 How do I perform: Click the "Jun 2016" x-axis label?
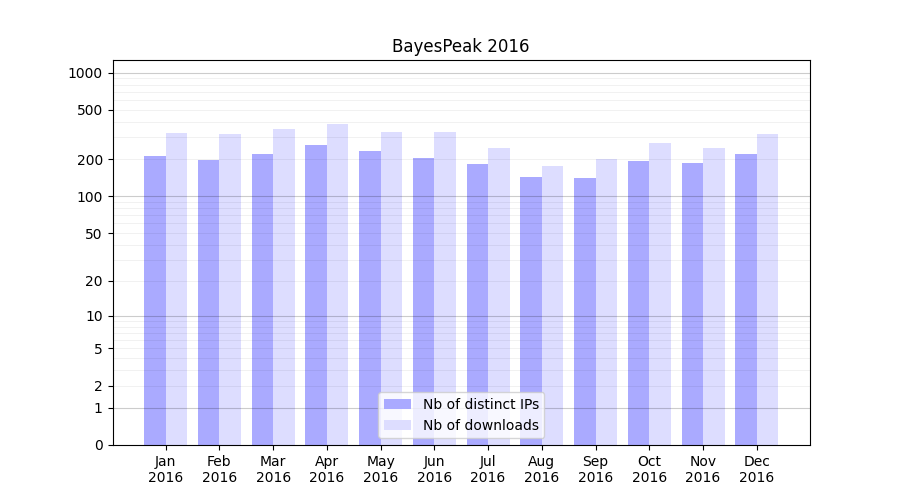pyautogui.click(x=434, y=469)
